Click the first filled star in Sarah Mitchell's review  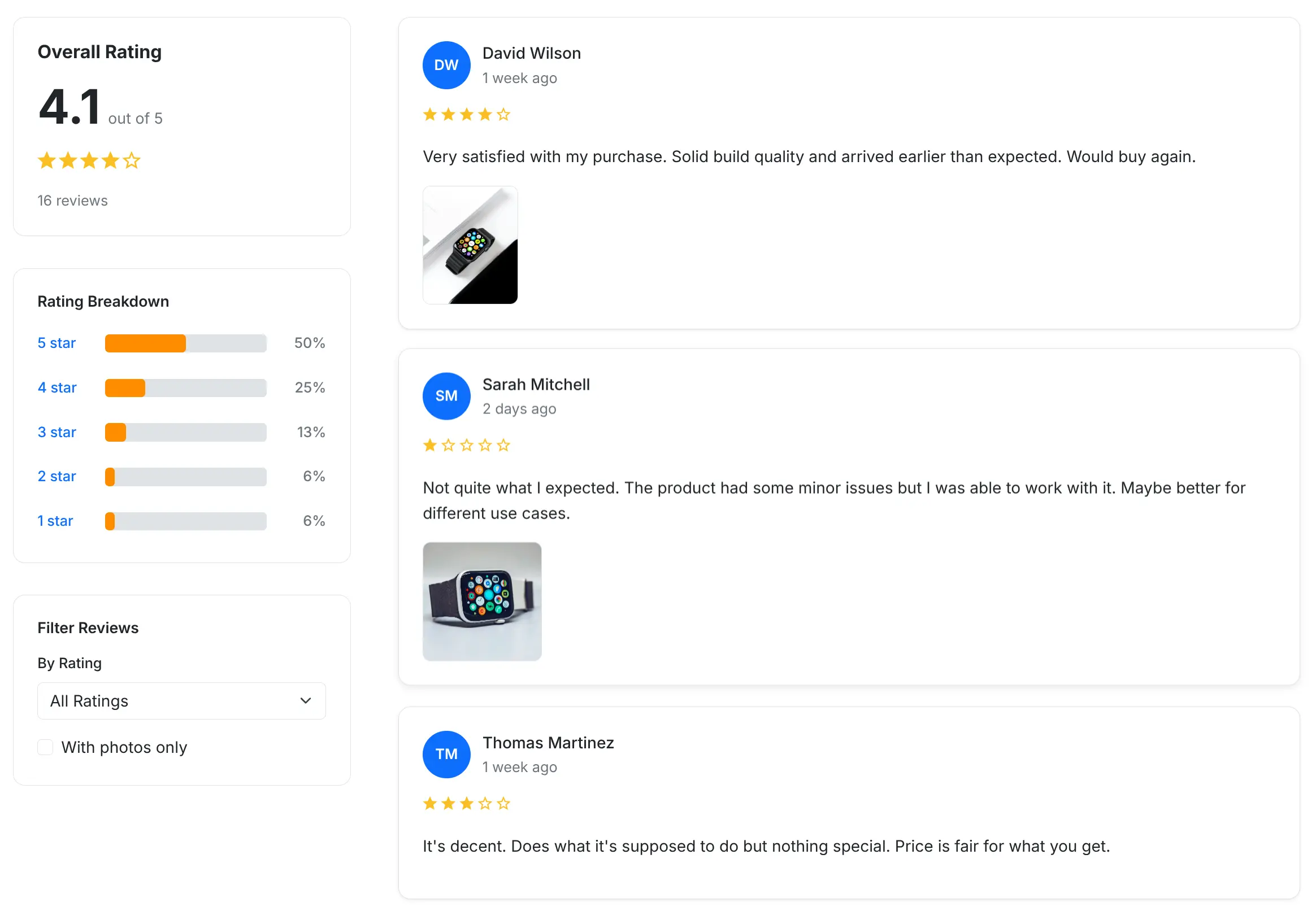tap(430, 444)
